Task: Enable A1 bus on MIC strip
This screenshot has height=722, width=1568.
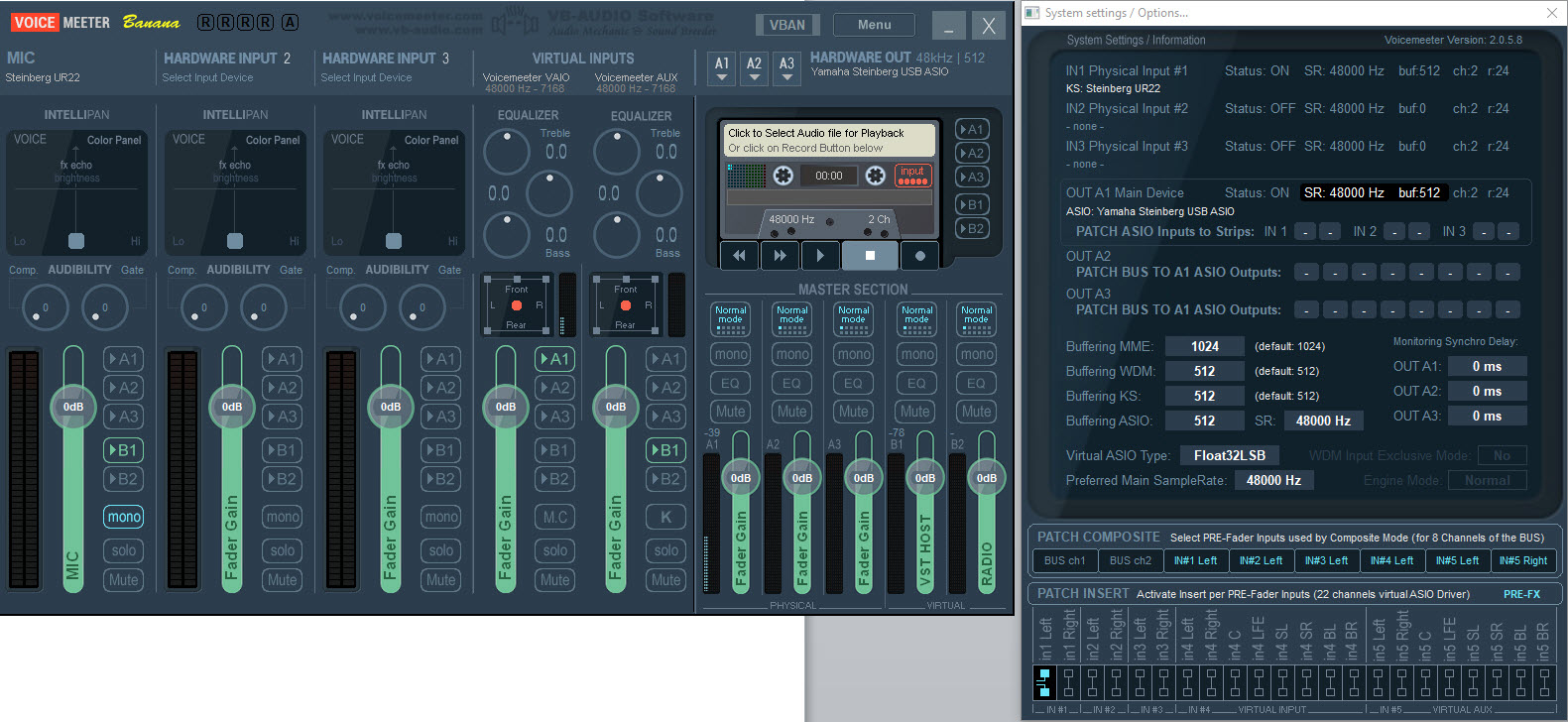Action: pyautogui.click(x=124, y=359)
